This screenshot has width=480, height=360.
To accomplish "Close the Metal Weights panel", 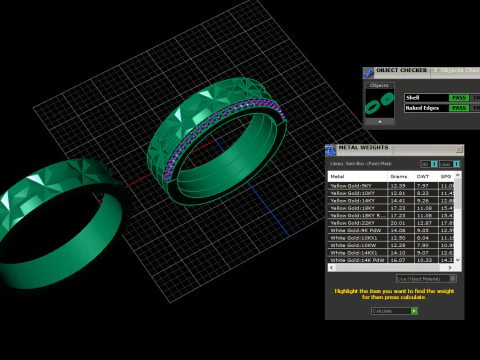I will 459,150.
